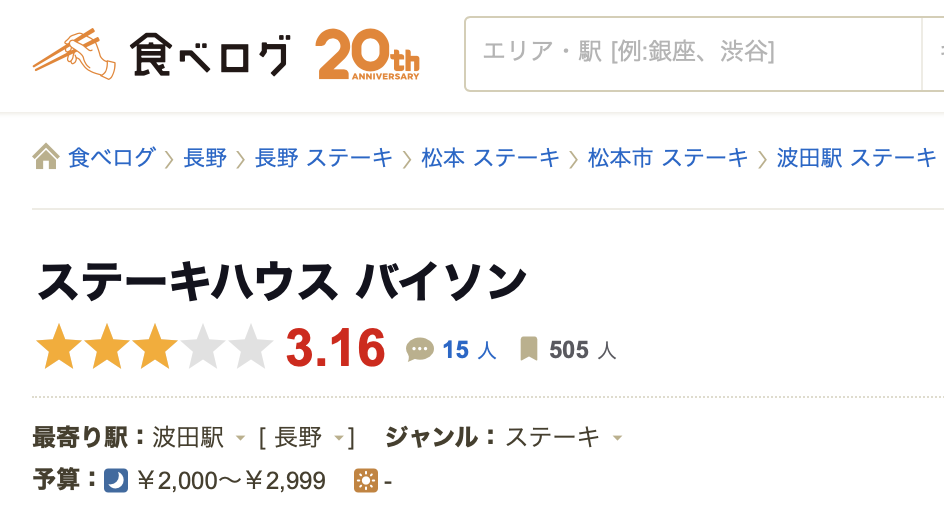Click the review comment bubble icon
The image size is (944, 516).
pos(420,349)
